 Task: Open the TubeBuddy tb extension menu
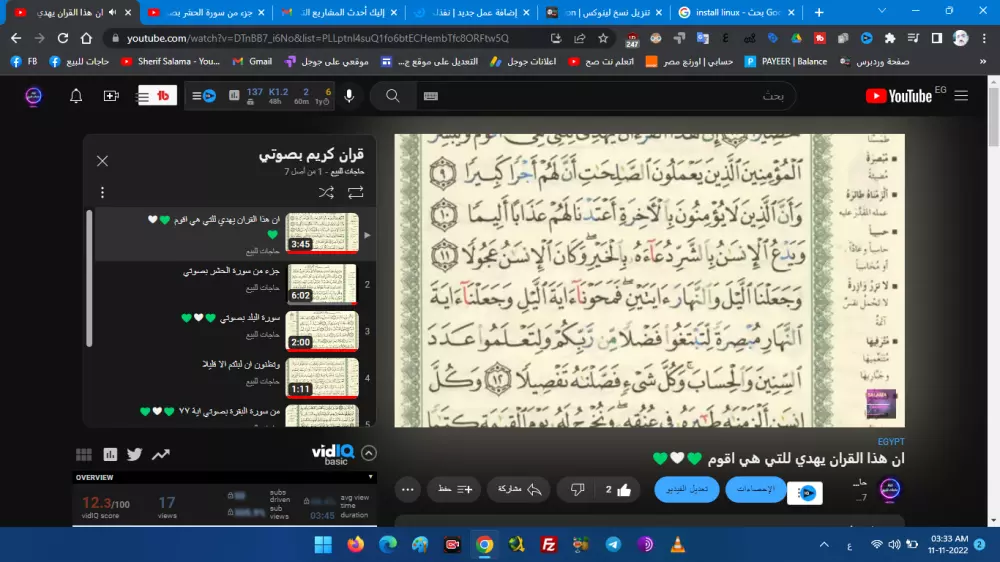pos(157,96)
